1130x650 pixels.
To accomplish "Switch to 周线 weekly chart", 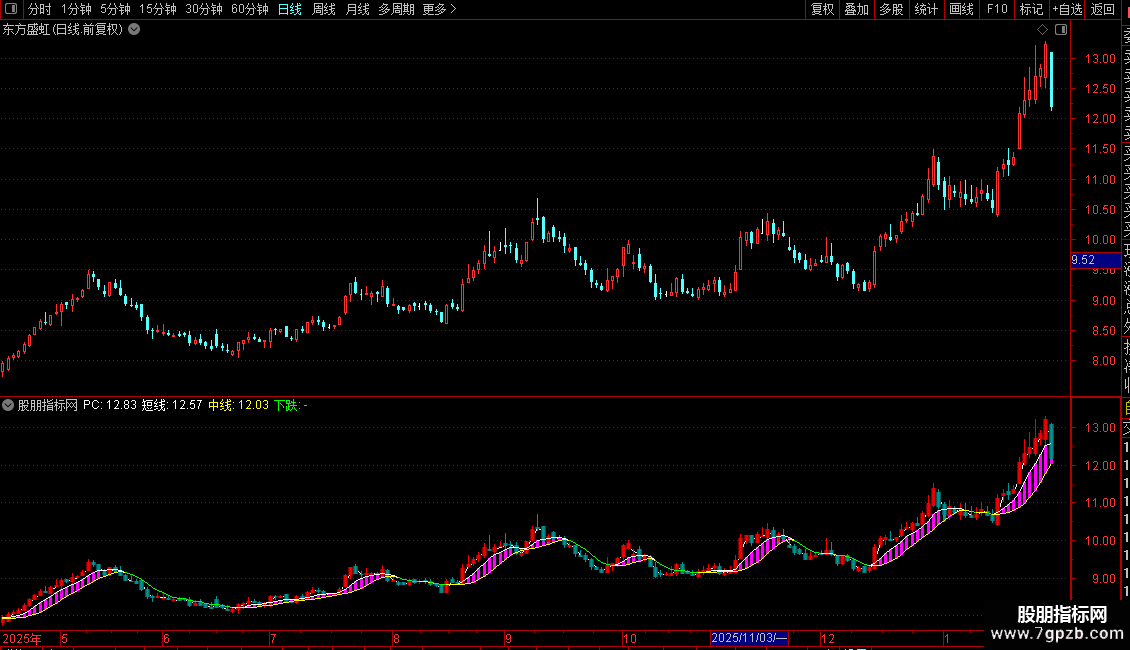I will click(x=324, y=9).
